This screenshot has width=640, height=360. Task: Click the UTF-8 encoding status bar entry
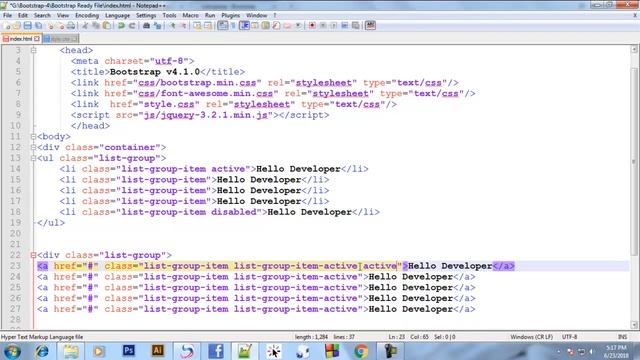click(569, 337)
